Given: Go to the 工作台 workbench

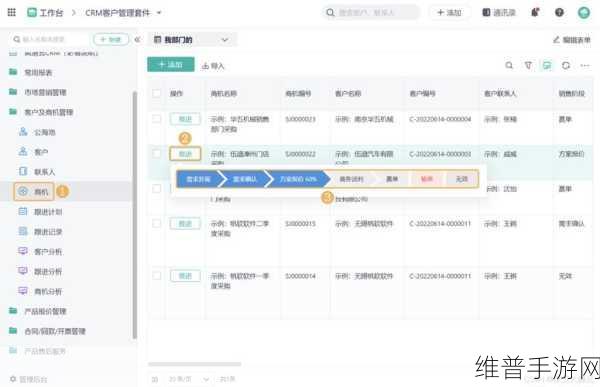Looking at the screenshot, I should click(x=45, y=13).
